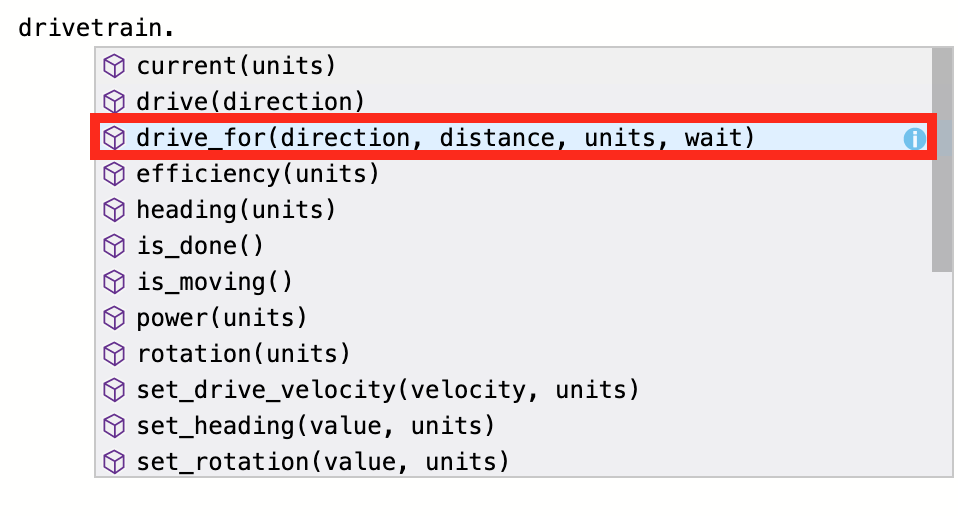
Task: Choose drive(direction) from the autocomplete list
Action: point(250,102)
